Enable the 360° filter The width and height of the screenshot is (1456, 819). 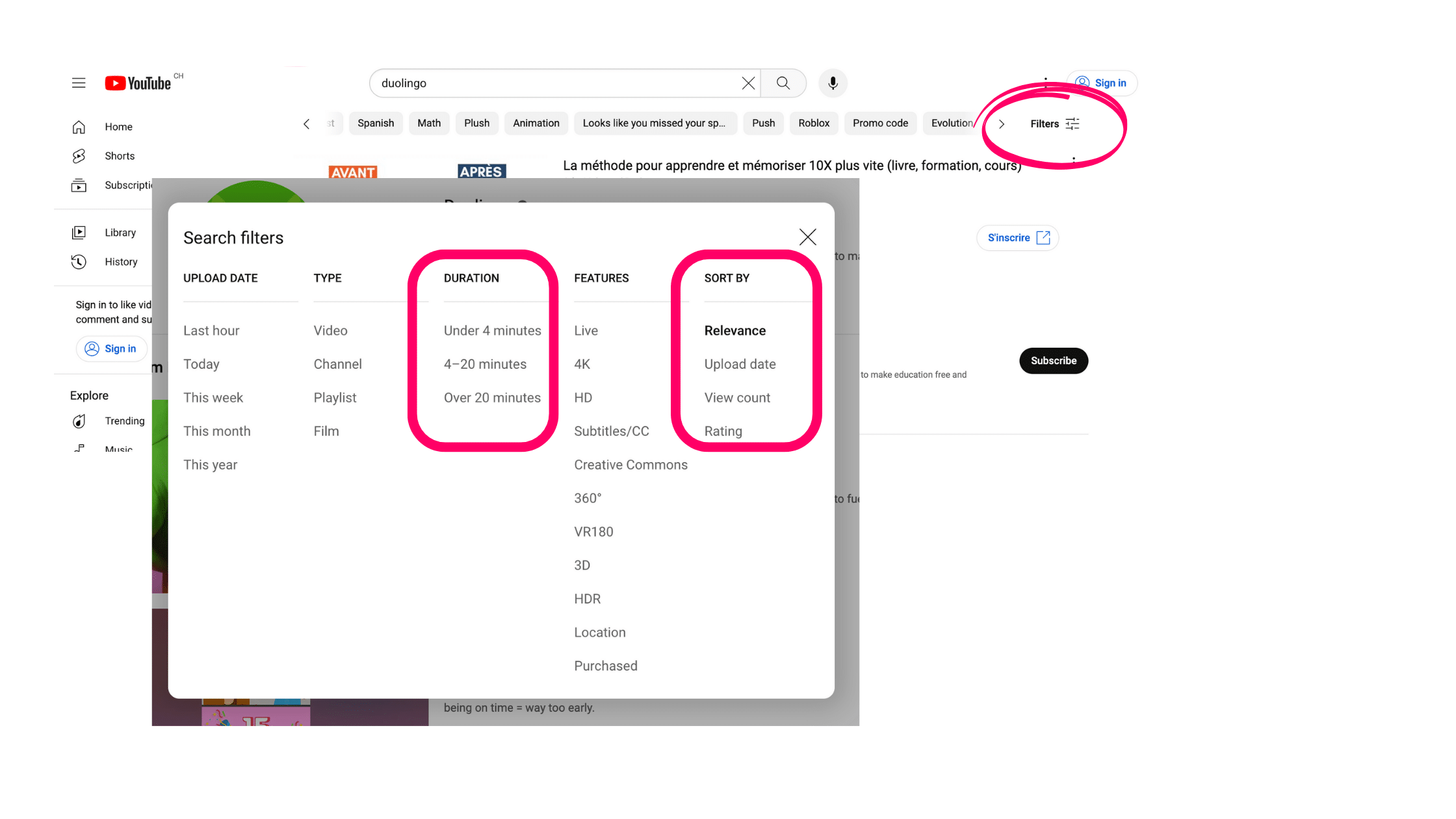tap(588, 499)
